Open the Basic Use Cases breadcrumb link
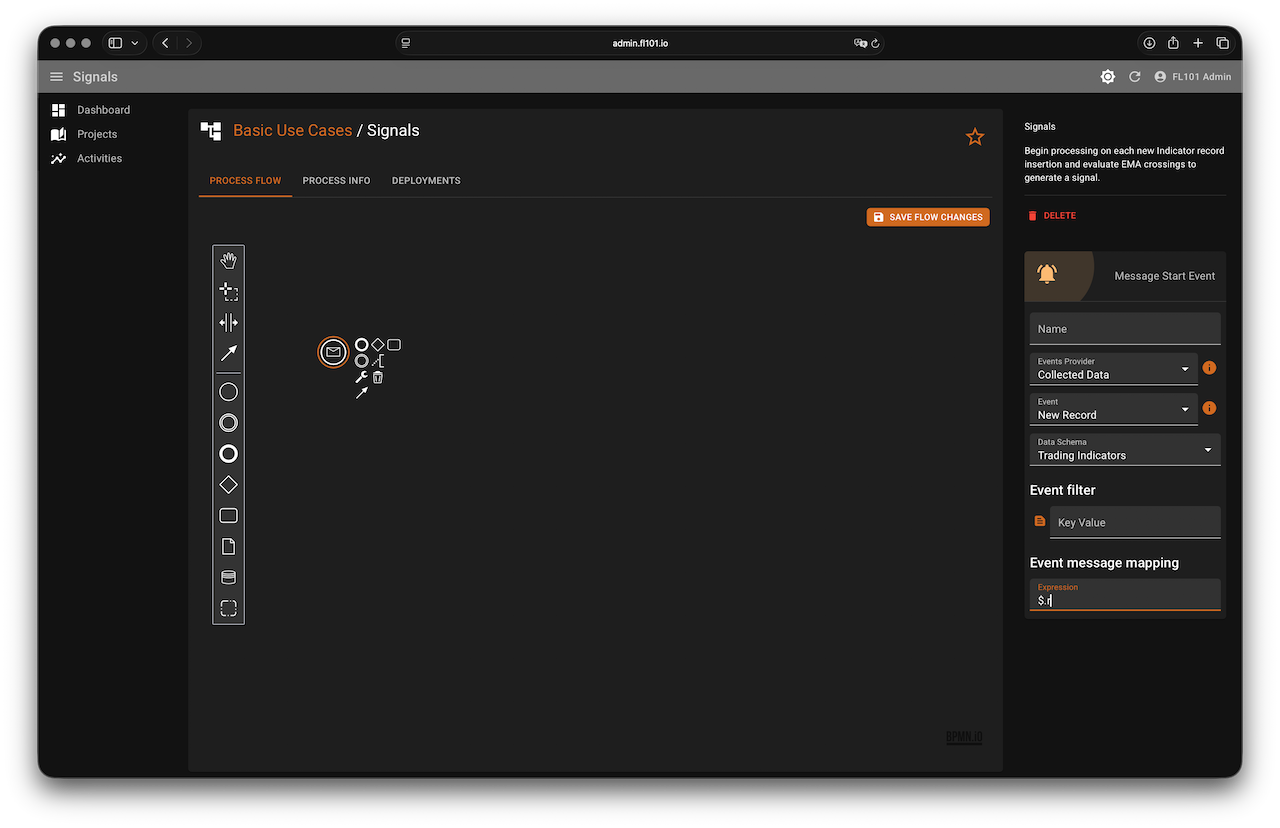Viewport: 1280px width, 828px height. (292, 131)
